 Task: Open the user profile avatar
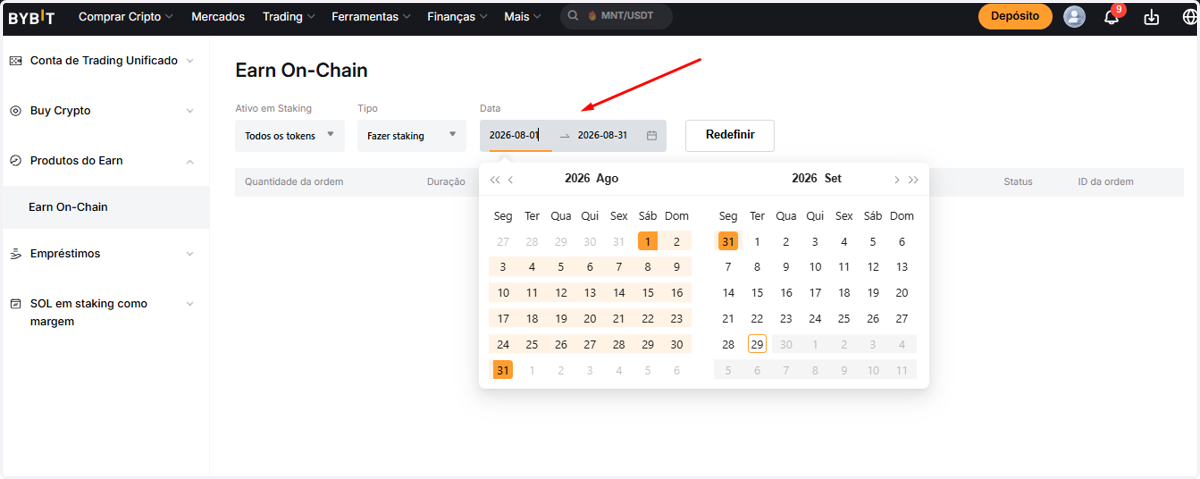pos(1074,17)
